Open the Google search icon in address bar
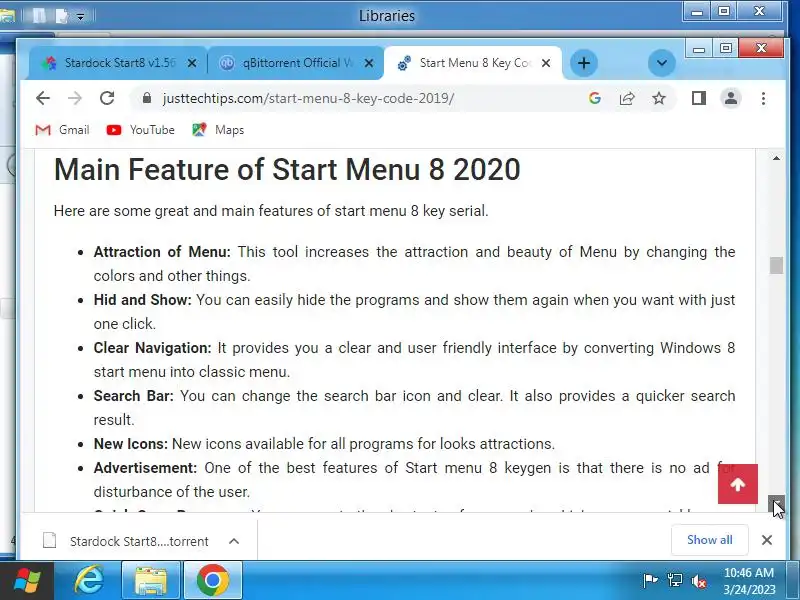800x600 pixels. [594, 98]
